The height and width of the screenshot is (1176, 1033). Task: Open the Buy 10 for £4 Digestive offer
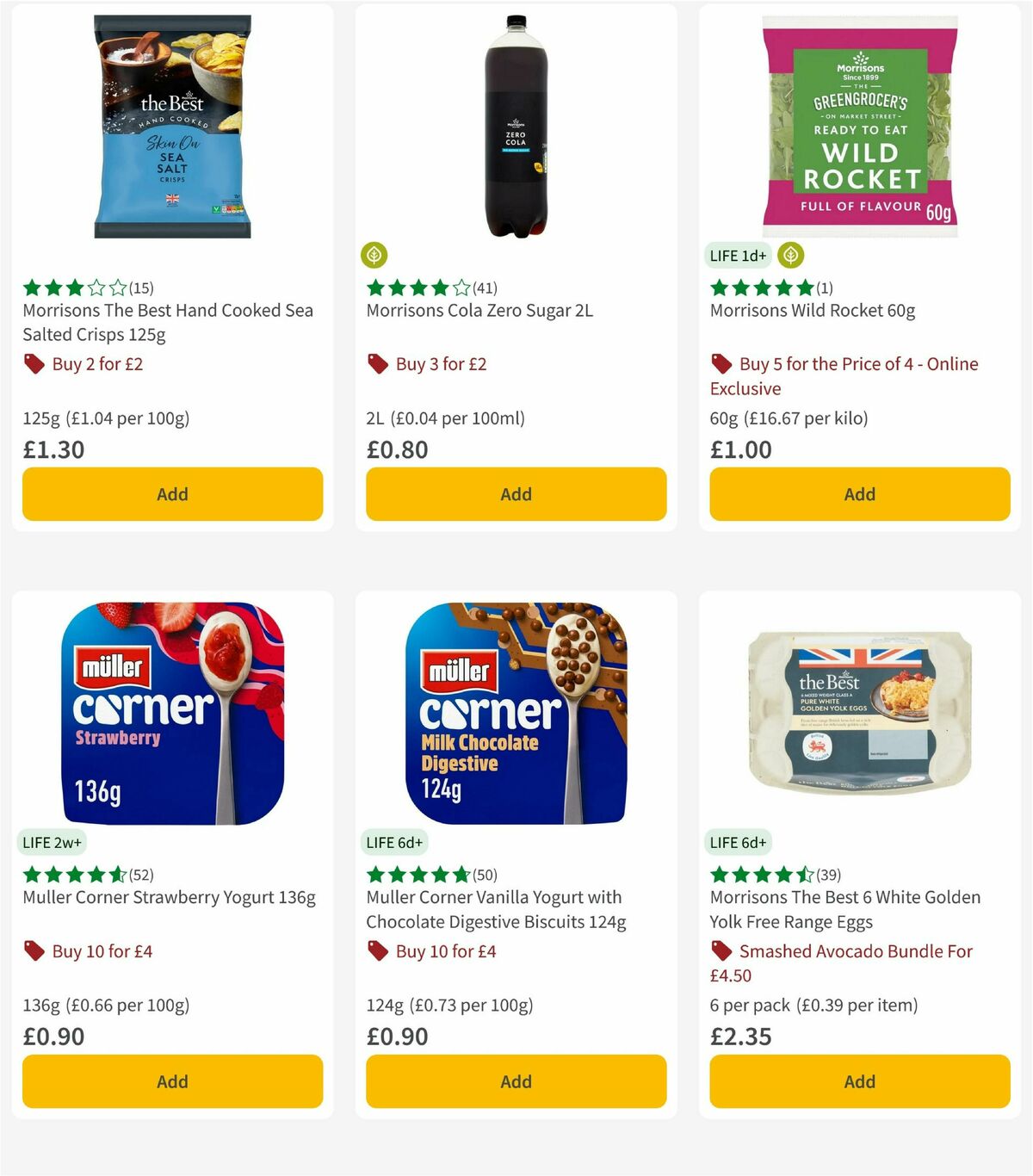point(444,951)
